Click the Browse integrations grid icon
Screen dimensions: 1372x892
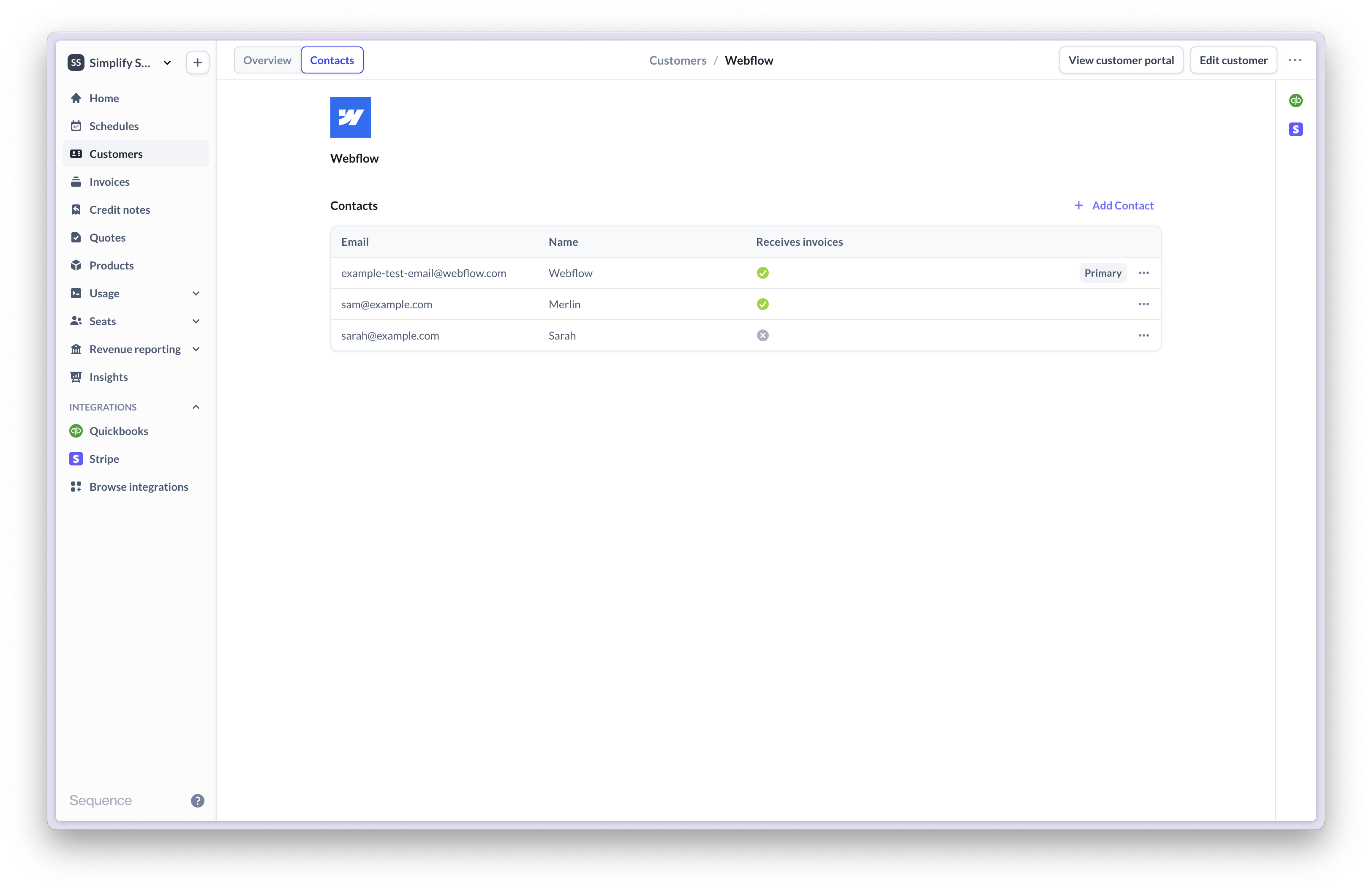point(76,487)
